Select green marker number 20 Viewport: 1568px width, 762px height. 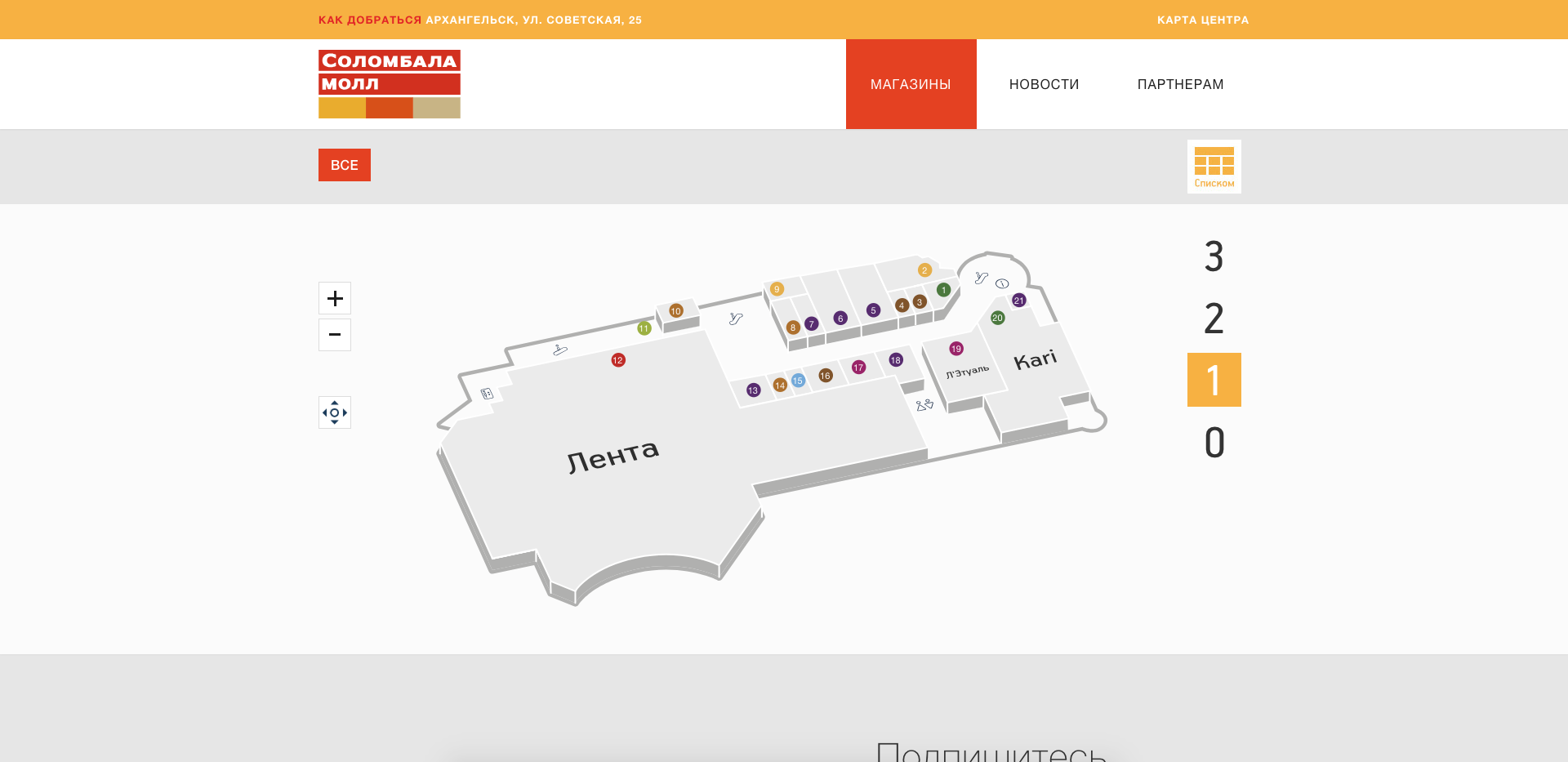click(x=997, y=318)
